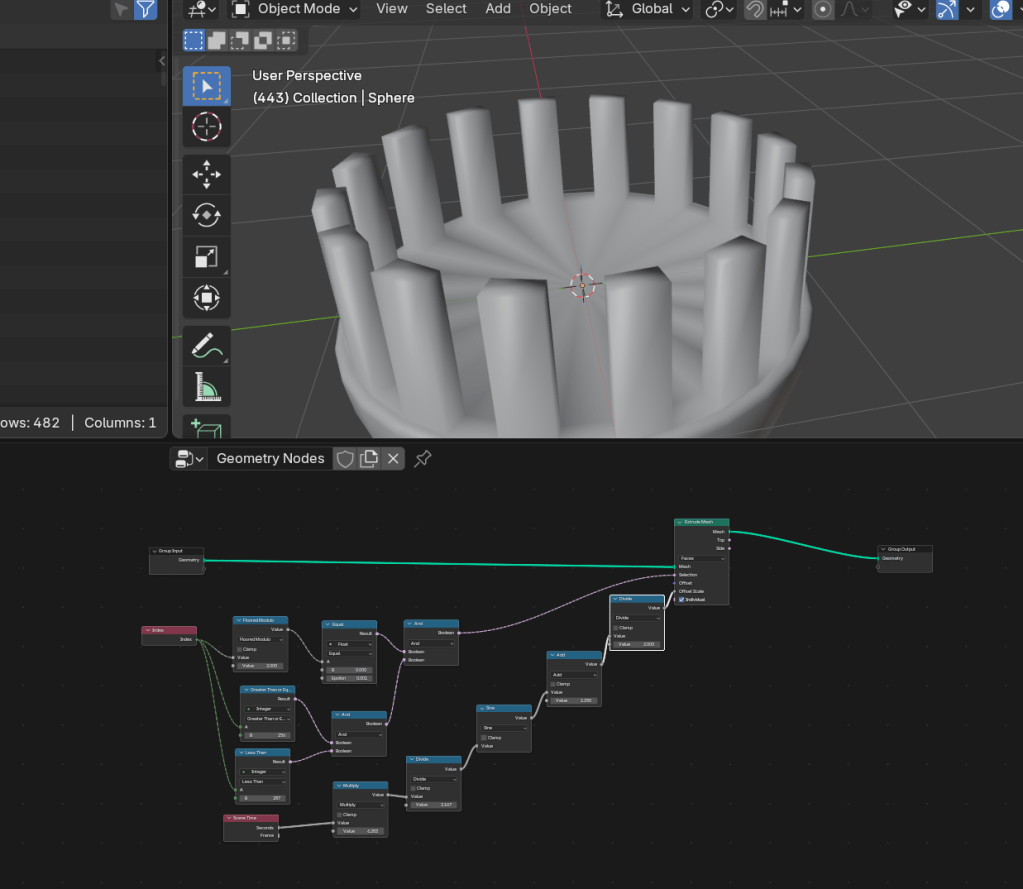Pin the Geometry Nodes node tree
The width and height of the screenshot is (1023, 889).
[x=423, y=458]
